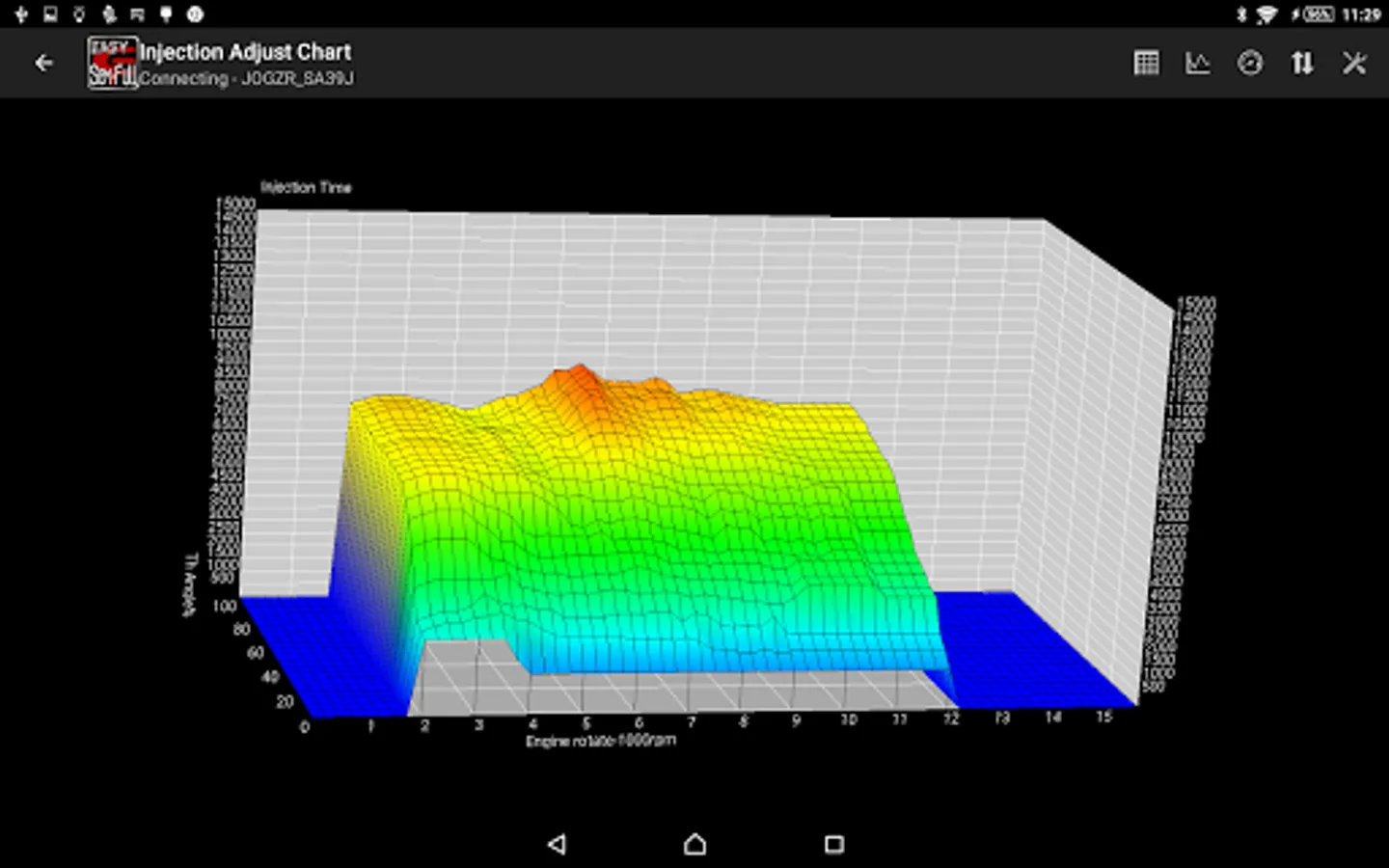The height and width of the screenshot is (868, 1389).
Task: Tap Android recent apps button
Action: [834, 844]
